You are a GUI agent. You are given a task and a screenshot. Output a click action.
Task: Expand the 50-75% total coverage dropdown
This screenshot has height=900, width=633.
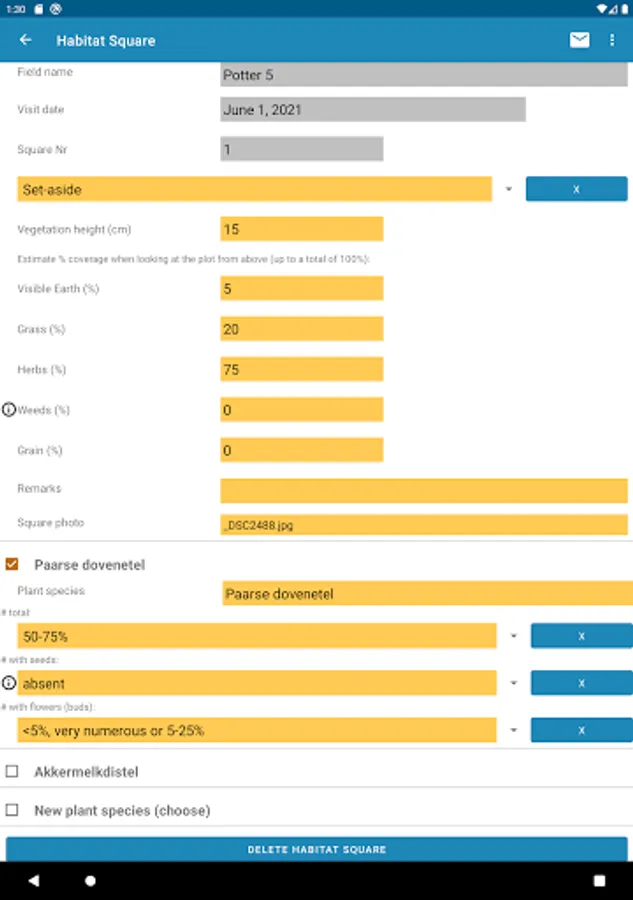(x=513, y=636)
